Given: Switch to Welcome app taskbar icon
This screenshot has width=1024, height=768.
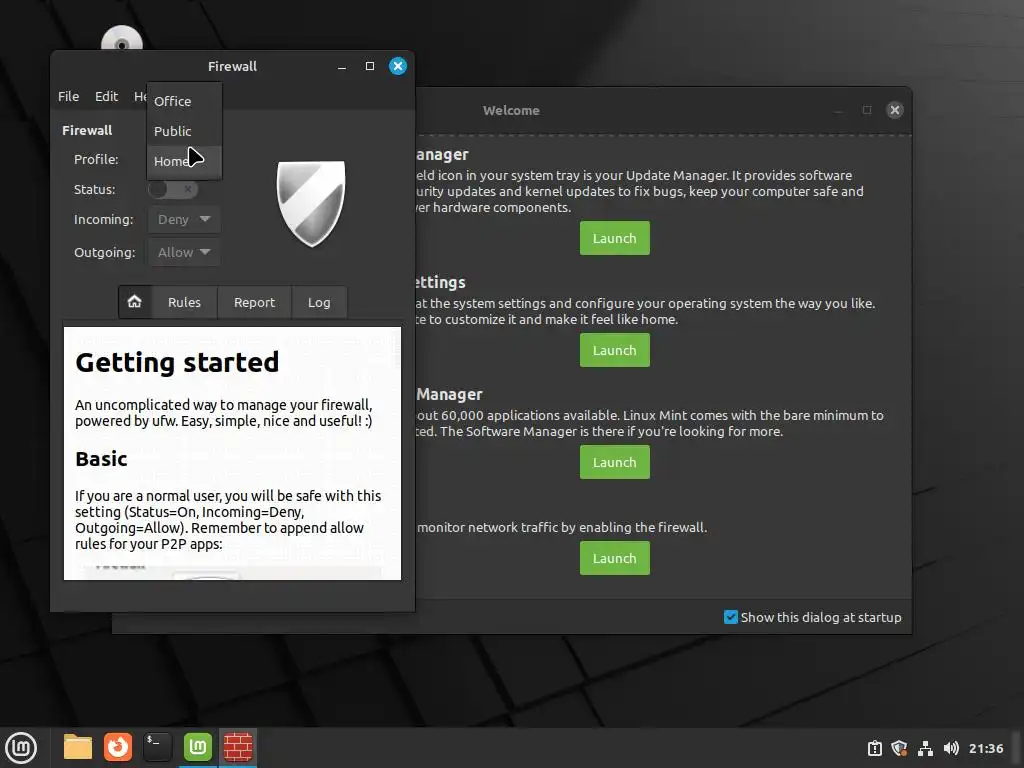Looking at the screenshot, I should click(198, 747).
